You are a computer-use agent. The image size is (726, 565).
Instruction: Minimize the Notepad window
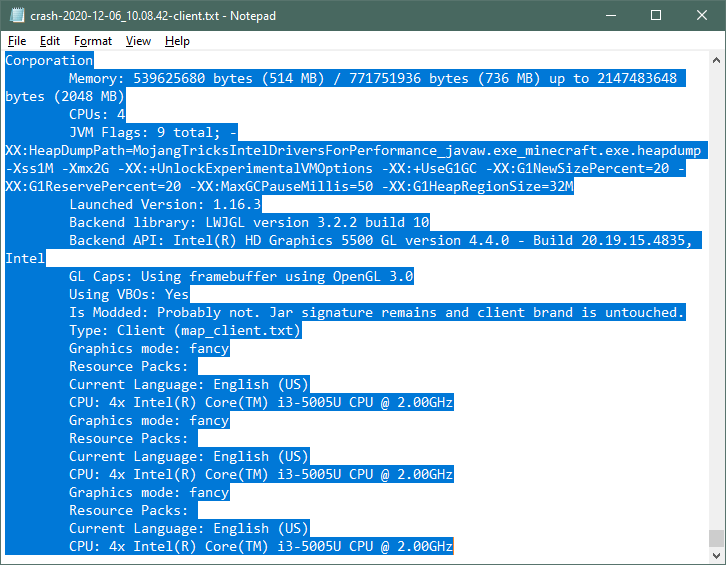[x=611, y=15]
